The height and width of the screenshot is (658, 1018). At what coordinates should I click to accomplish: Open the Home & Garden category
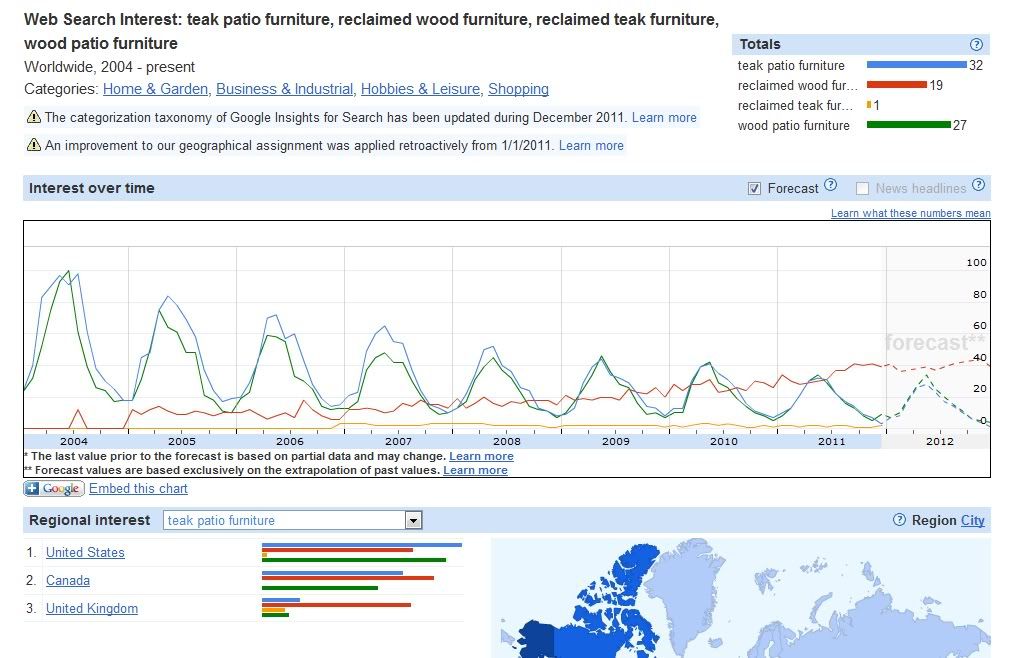point(155,89)
